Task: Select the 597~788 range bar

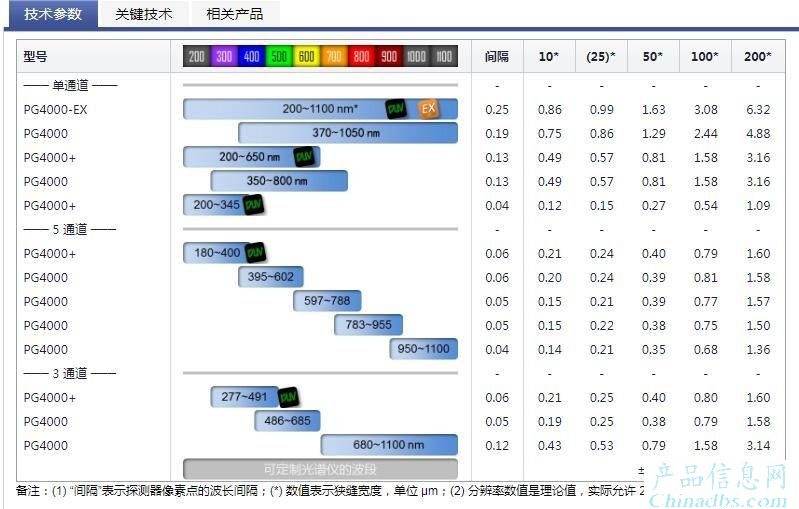Action: [x=327, y=301]
